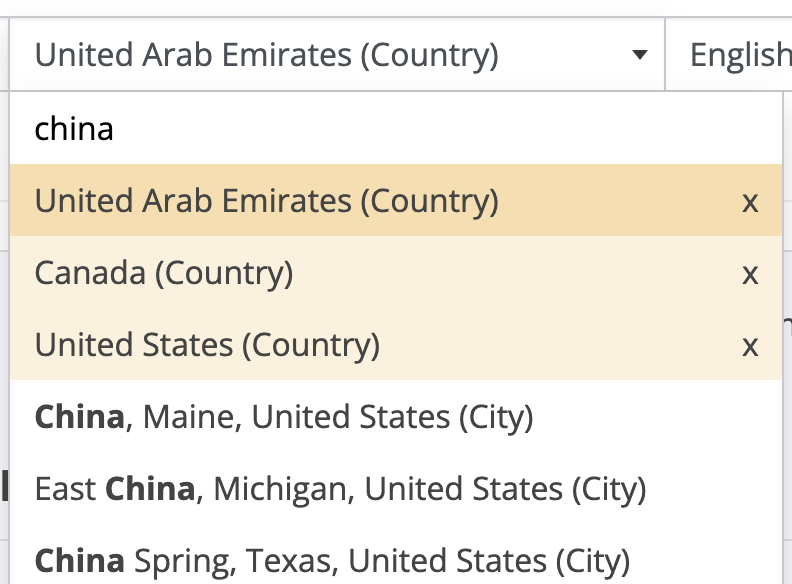792x584 pixels.
Task: Pick the United States (Country) entry
Action: click(207, 346)
